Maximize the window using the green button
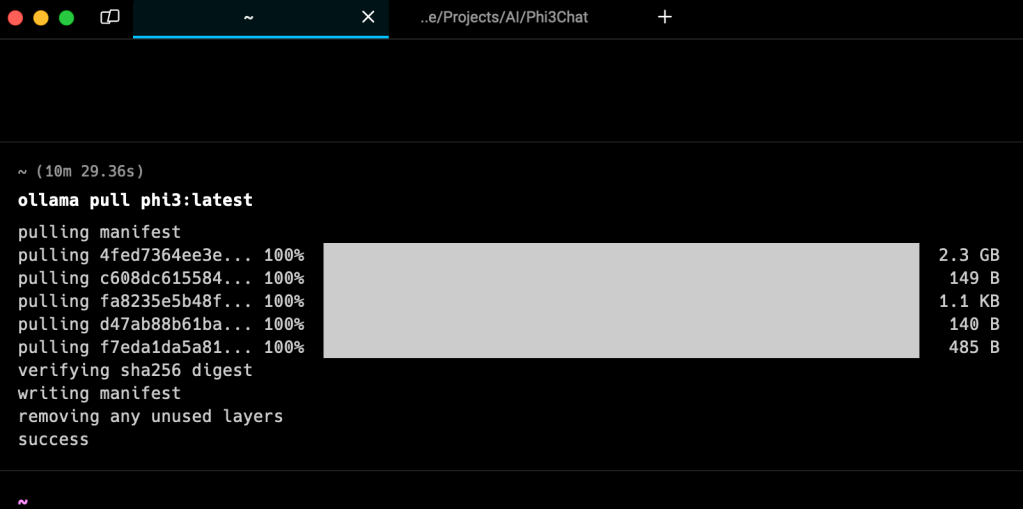 point(67,17)
